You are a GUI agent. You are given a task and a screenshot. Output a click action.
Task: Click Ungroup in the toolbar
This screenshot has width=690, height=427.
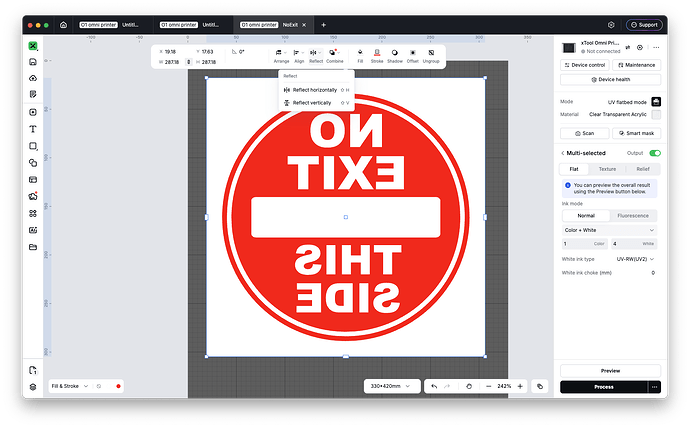click(431, 56)
